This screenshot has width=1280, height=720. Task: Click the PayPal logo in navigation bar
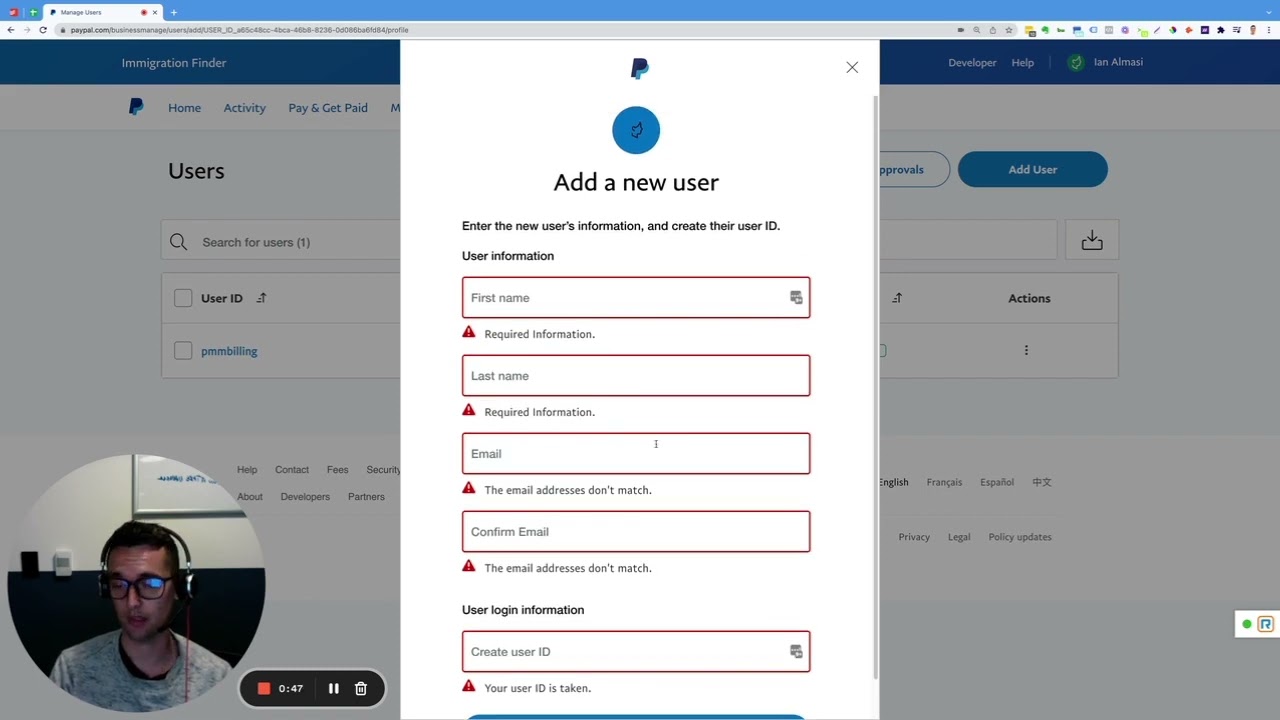(x=136, y=107)
